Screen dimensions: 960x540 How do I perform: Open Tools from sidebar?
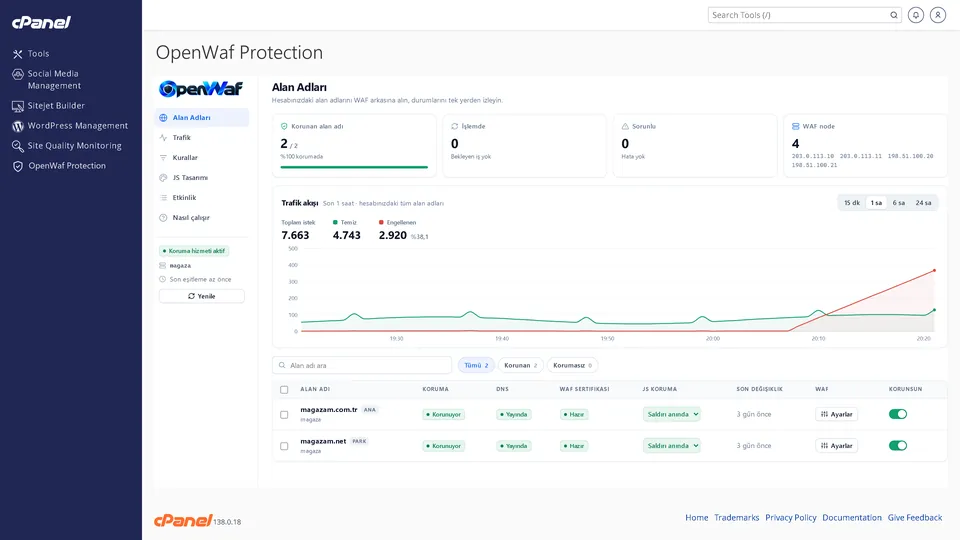coord(38,54)
